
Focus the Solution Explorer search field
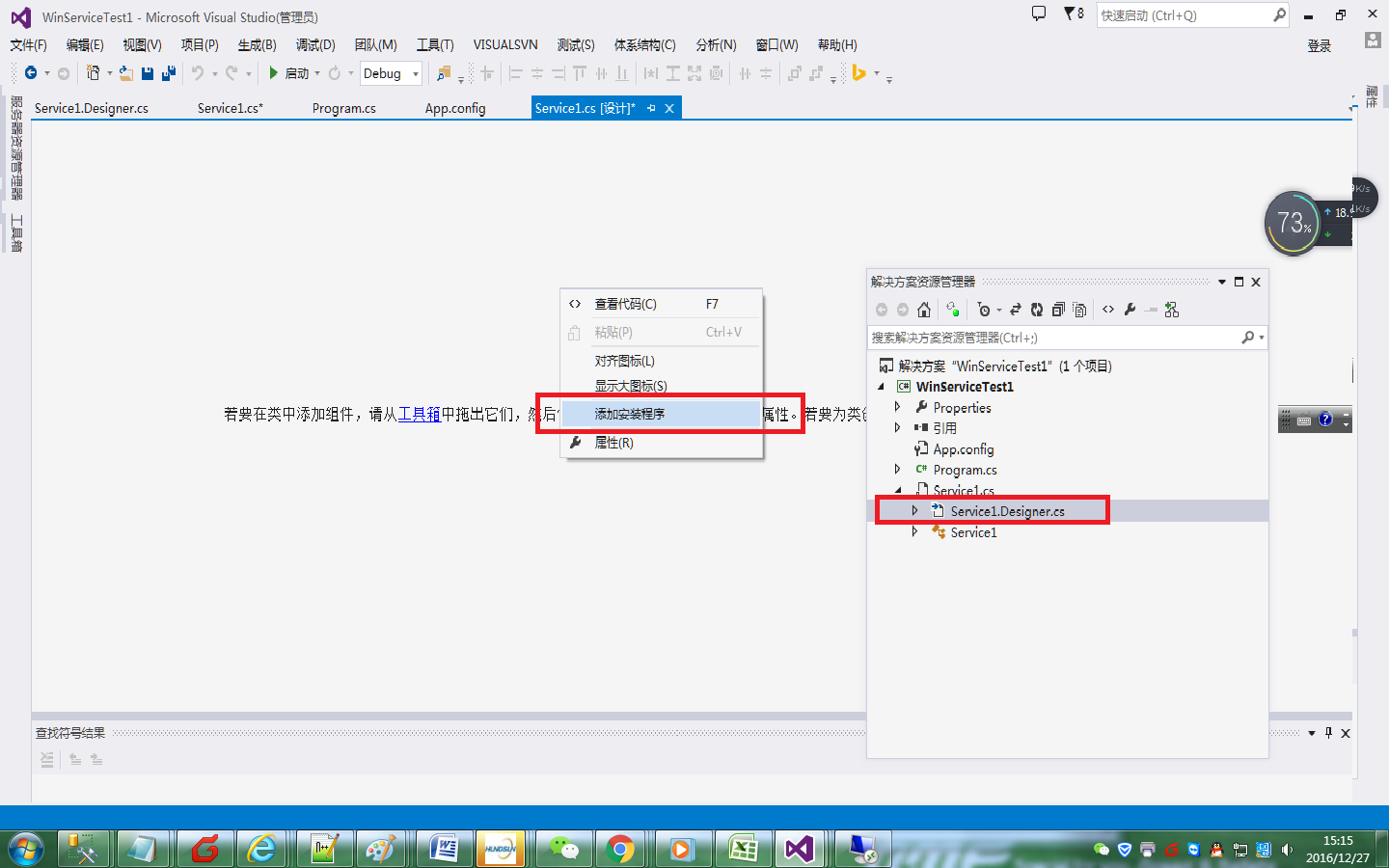tap(1068, 338)
